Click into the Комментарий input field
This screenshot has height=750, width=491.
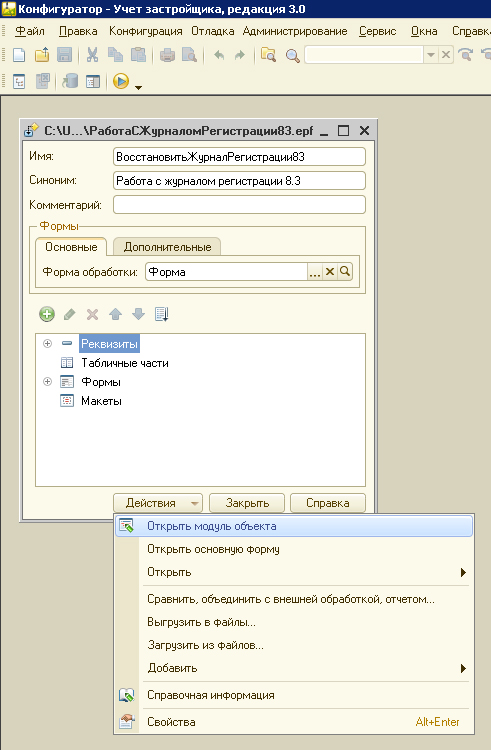(x=240, y=205)
